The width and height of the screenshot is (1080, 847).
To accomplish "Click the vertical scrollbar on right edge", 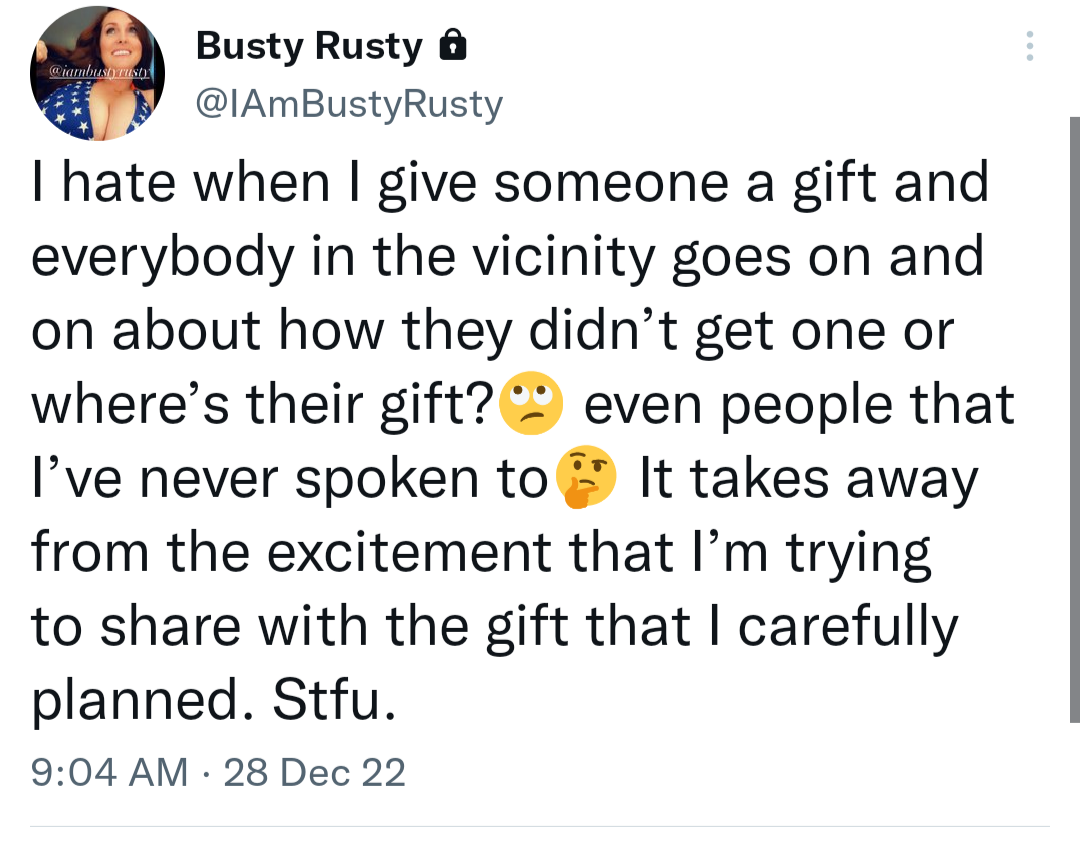I will [x=1074, y=420].
